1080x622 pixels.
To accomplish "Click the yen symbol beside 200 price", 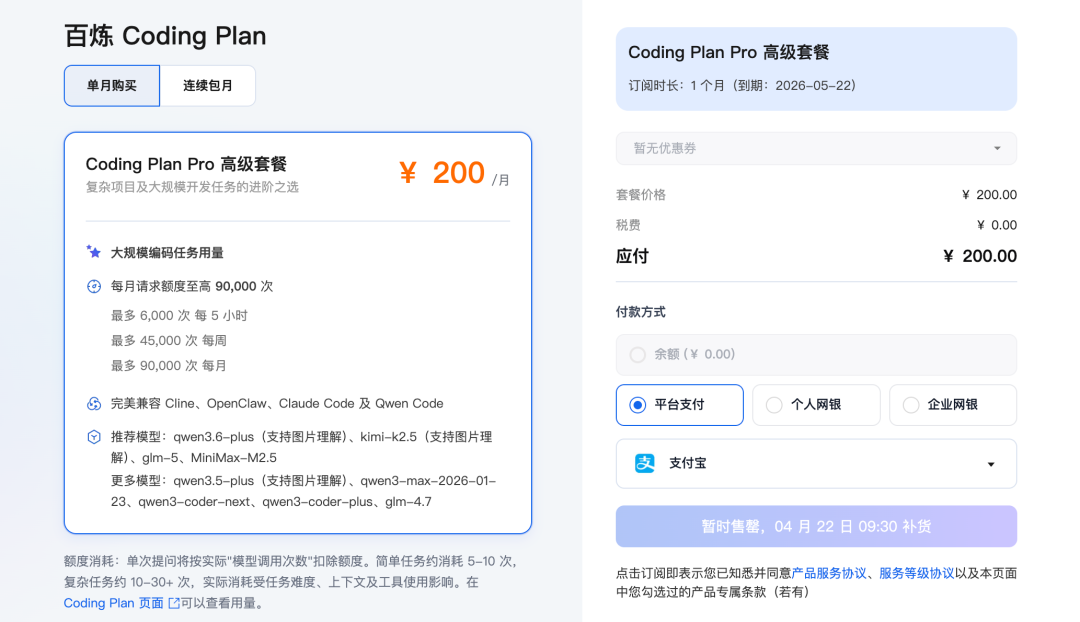I will (408, 174).
